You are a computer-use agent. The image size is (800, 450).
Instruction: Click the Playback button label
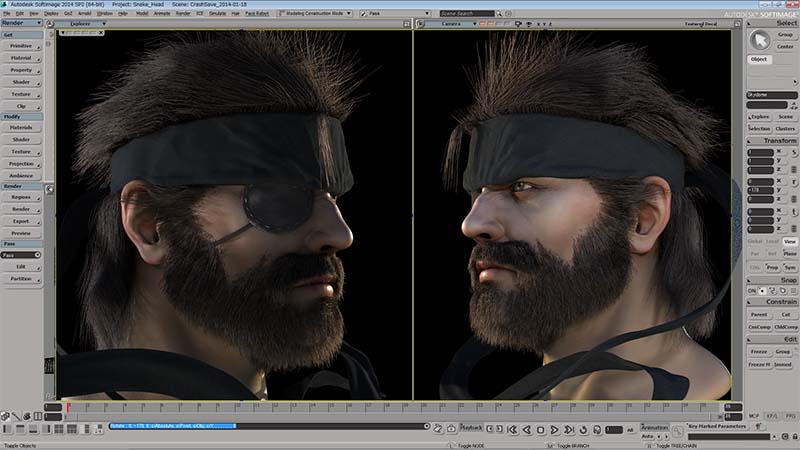coord(471,428)
